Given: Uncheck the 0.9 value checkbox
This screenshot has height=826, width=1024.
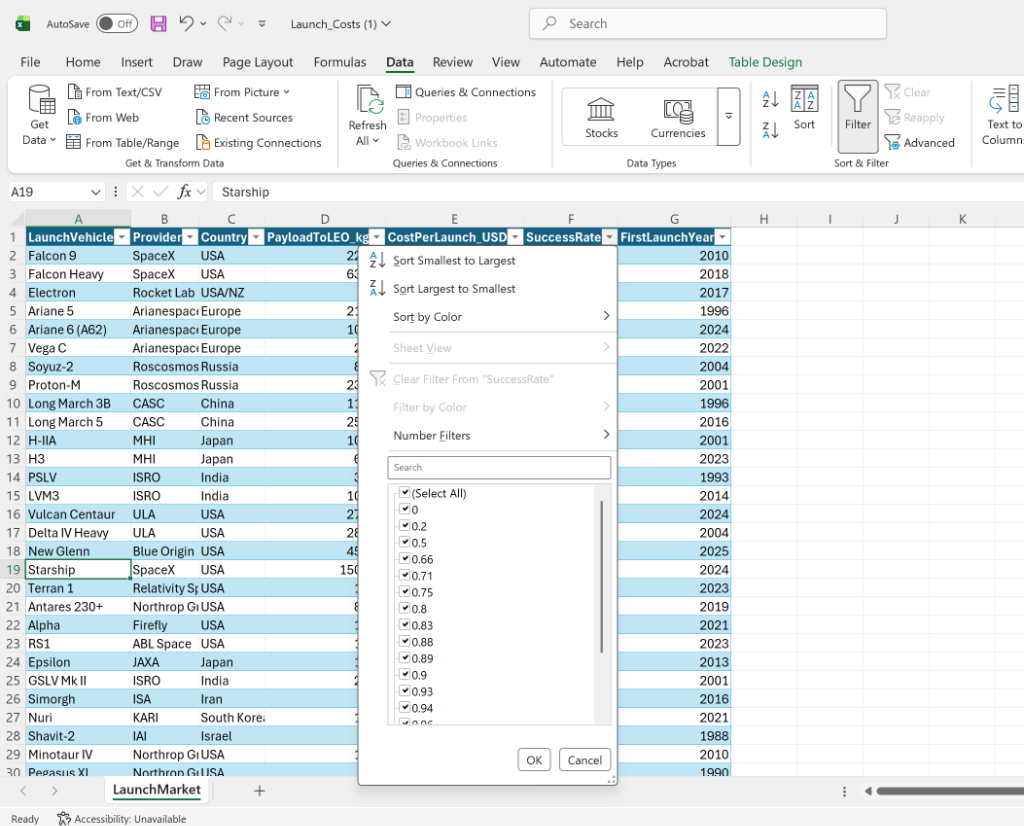Looking at the screenshot, I should pyautogui.click(x=405, y=675).
